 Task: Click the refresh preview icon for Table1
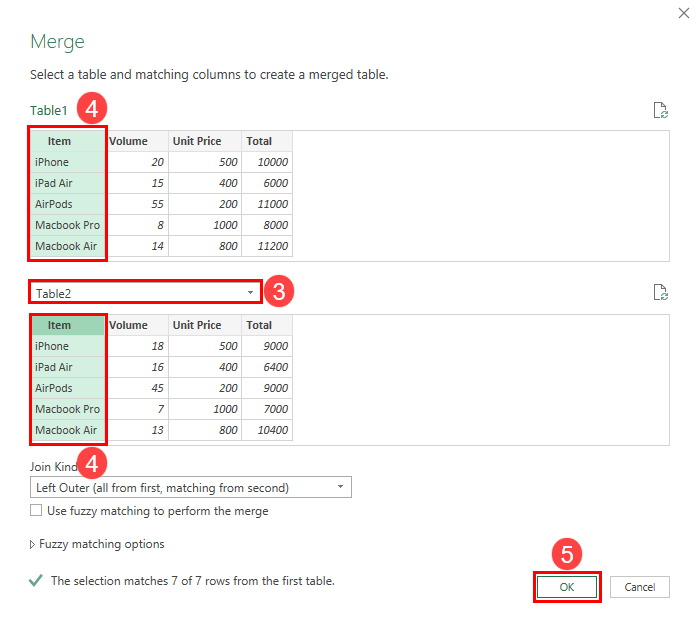660,110
